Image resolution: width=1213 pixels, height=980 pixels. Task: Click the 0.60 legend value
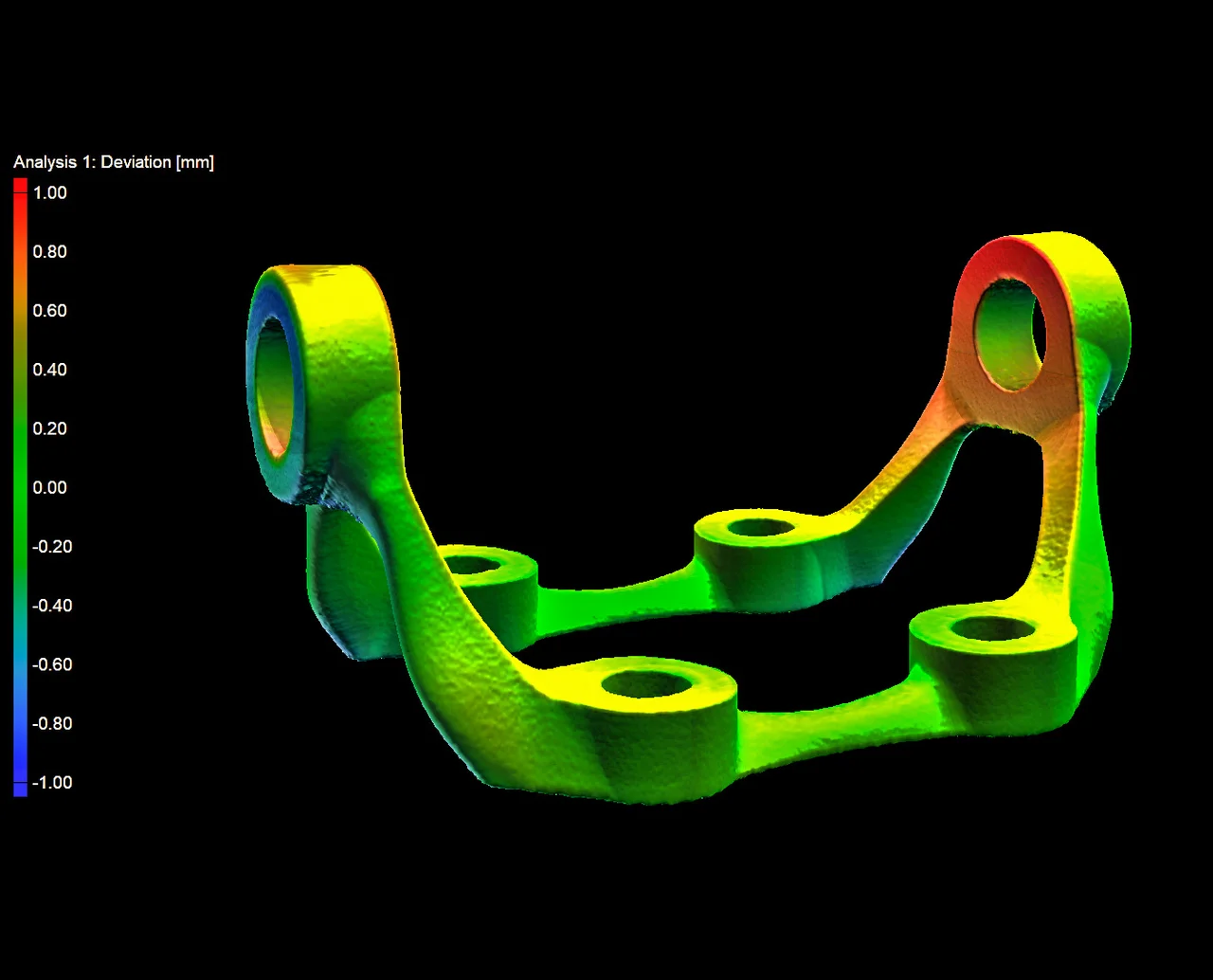click(x=50, y=311)
